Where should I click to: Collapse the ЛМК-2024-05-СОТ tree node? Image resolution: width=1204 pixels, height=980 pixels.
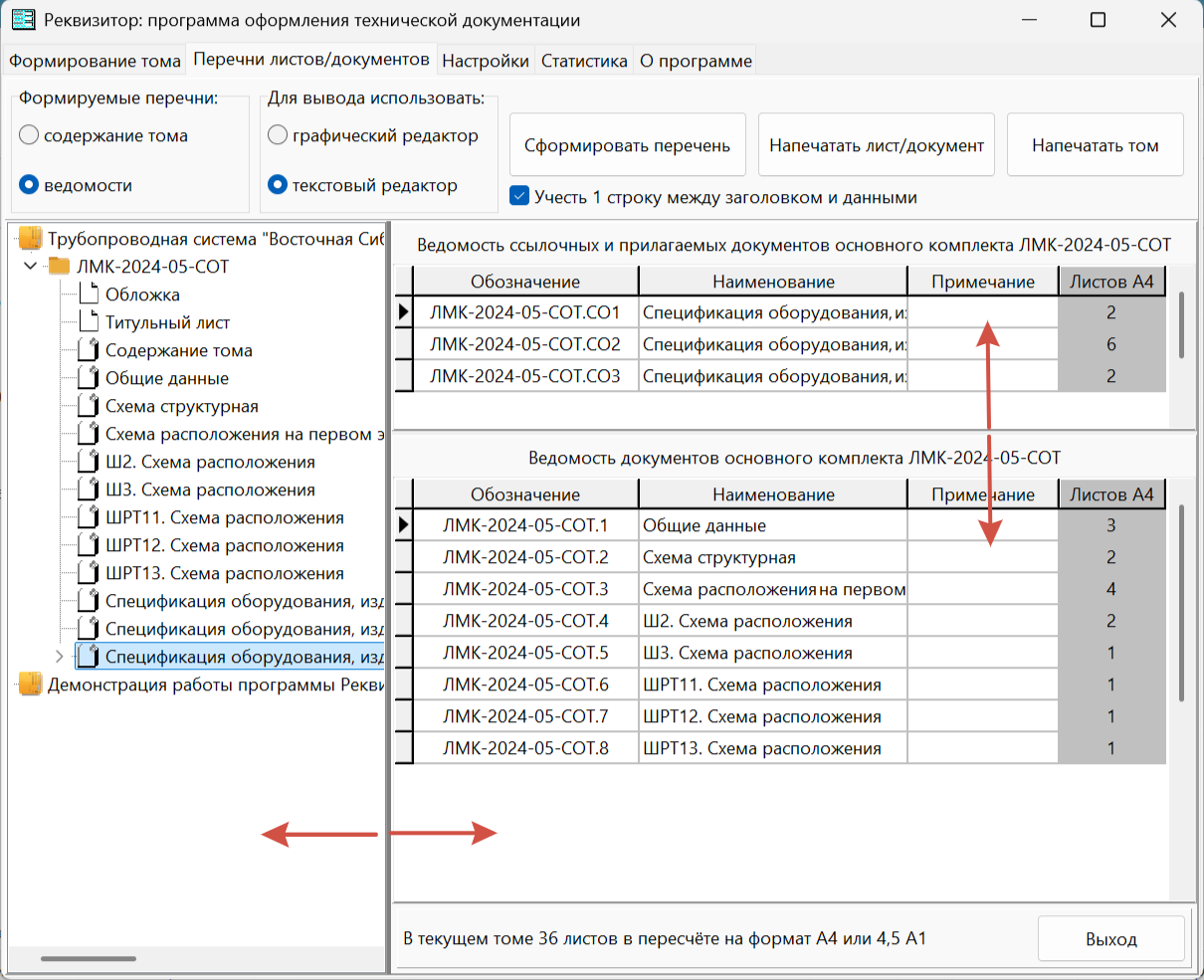[31, 267]
